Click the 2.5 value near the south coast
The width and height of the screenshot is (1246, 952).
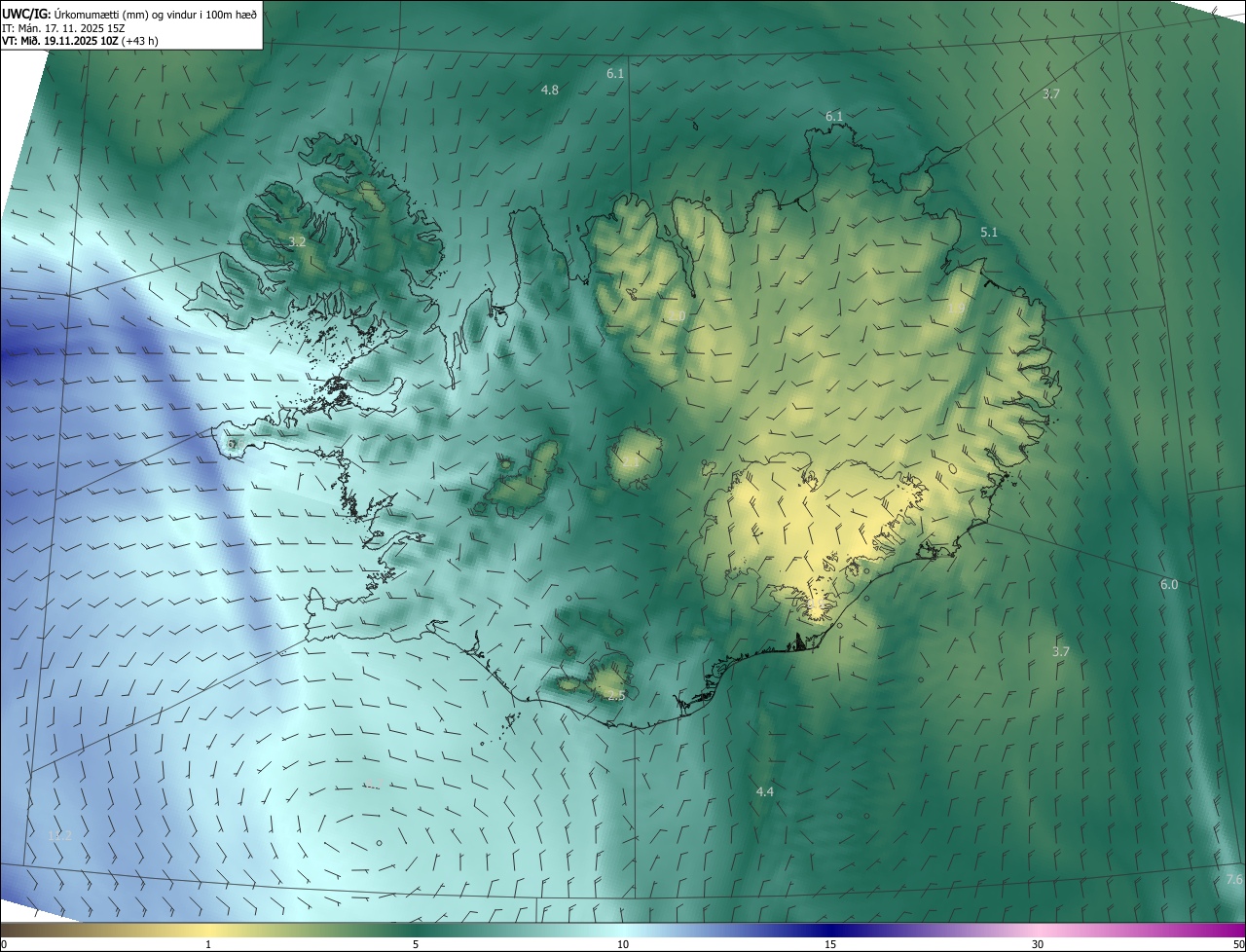[616, 695]
